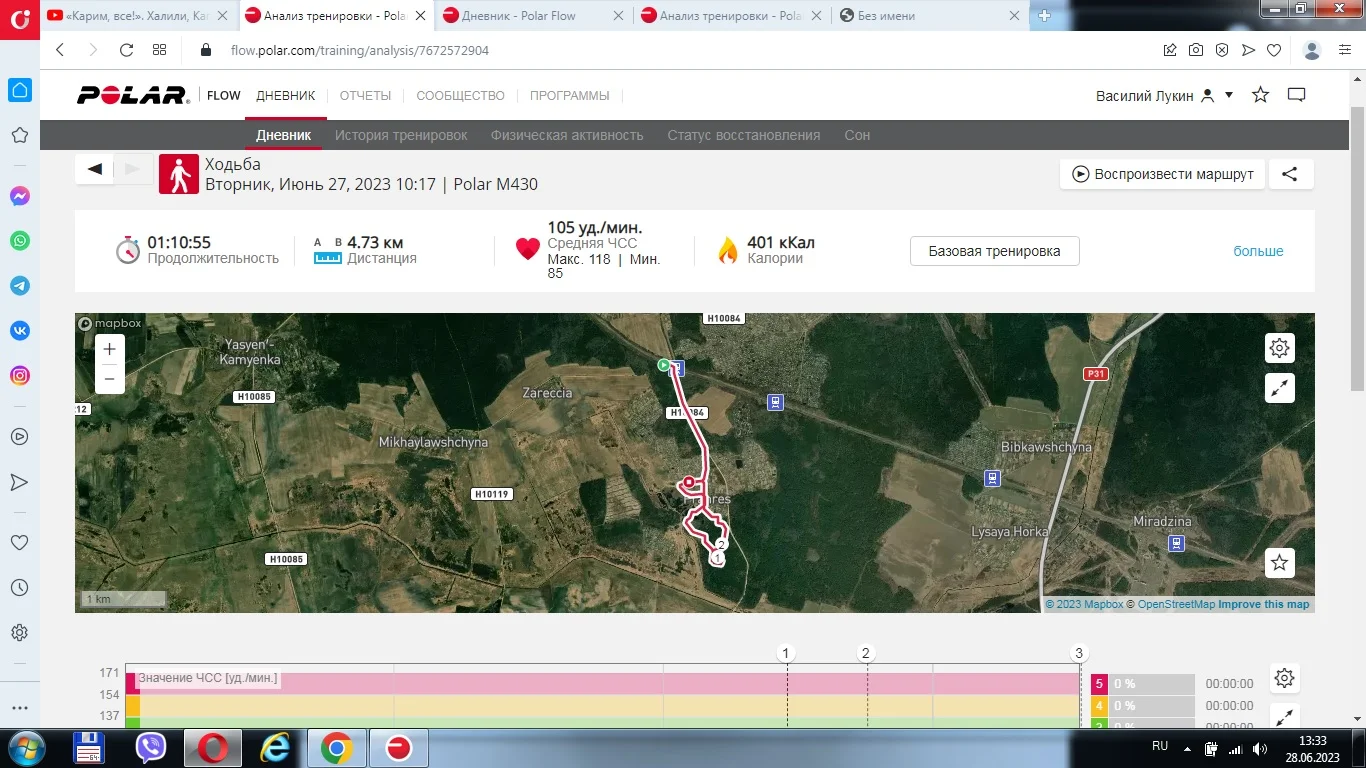Open a new browser tab
Screen dimensions: 1366x768
[x=1045, y=16]
